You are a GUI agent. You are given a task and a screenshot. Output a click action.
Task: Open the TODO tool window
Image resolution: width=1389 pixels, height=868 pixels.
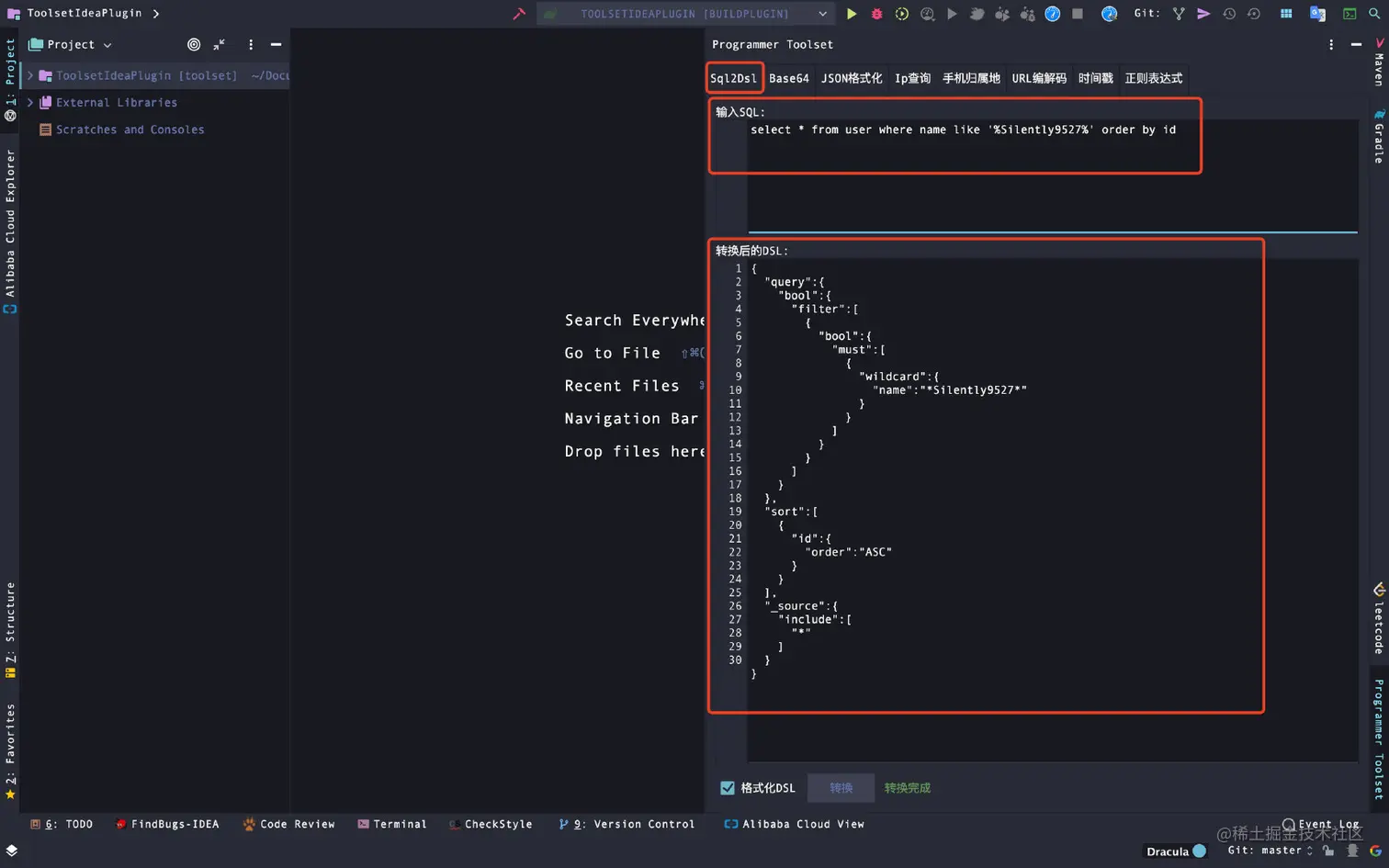click(x=62, y=825)
